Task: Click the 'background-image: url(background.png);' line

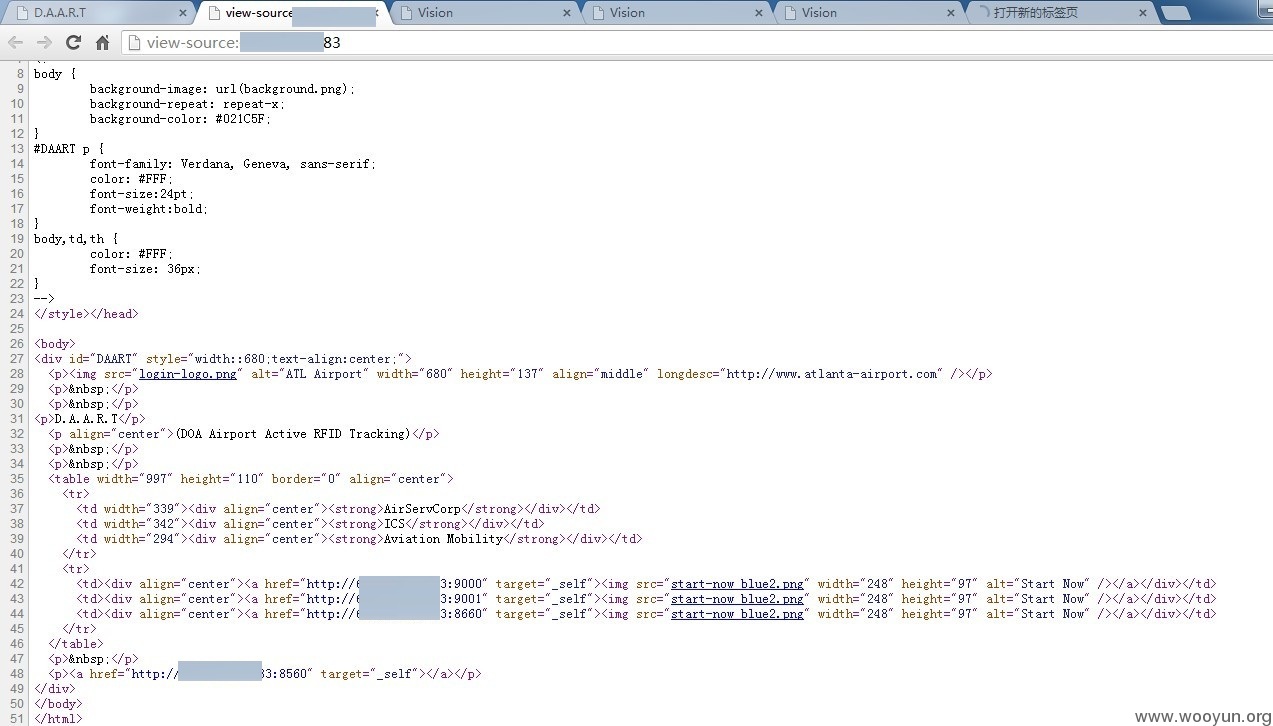Action: point(222,89)
